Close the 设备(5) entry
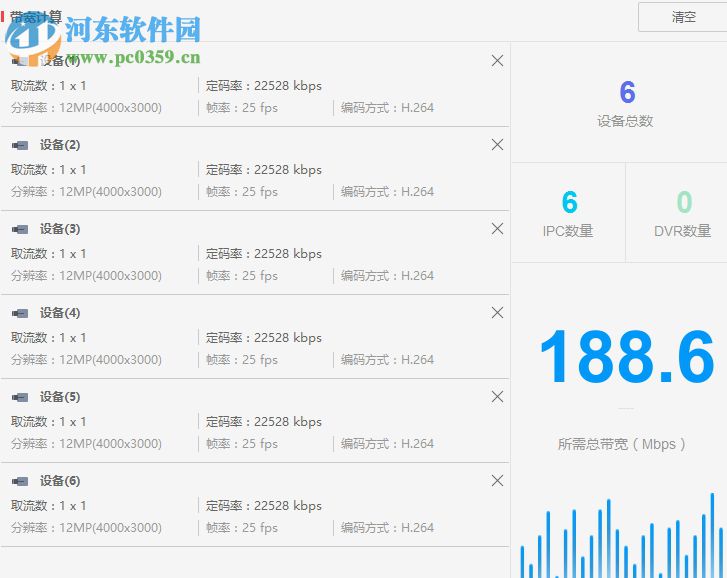The height and width of the screenshot is (578, 727). pos(497,396)
